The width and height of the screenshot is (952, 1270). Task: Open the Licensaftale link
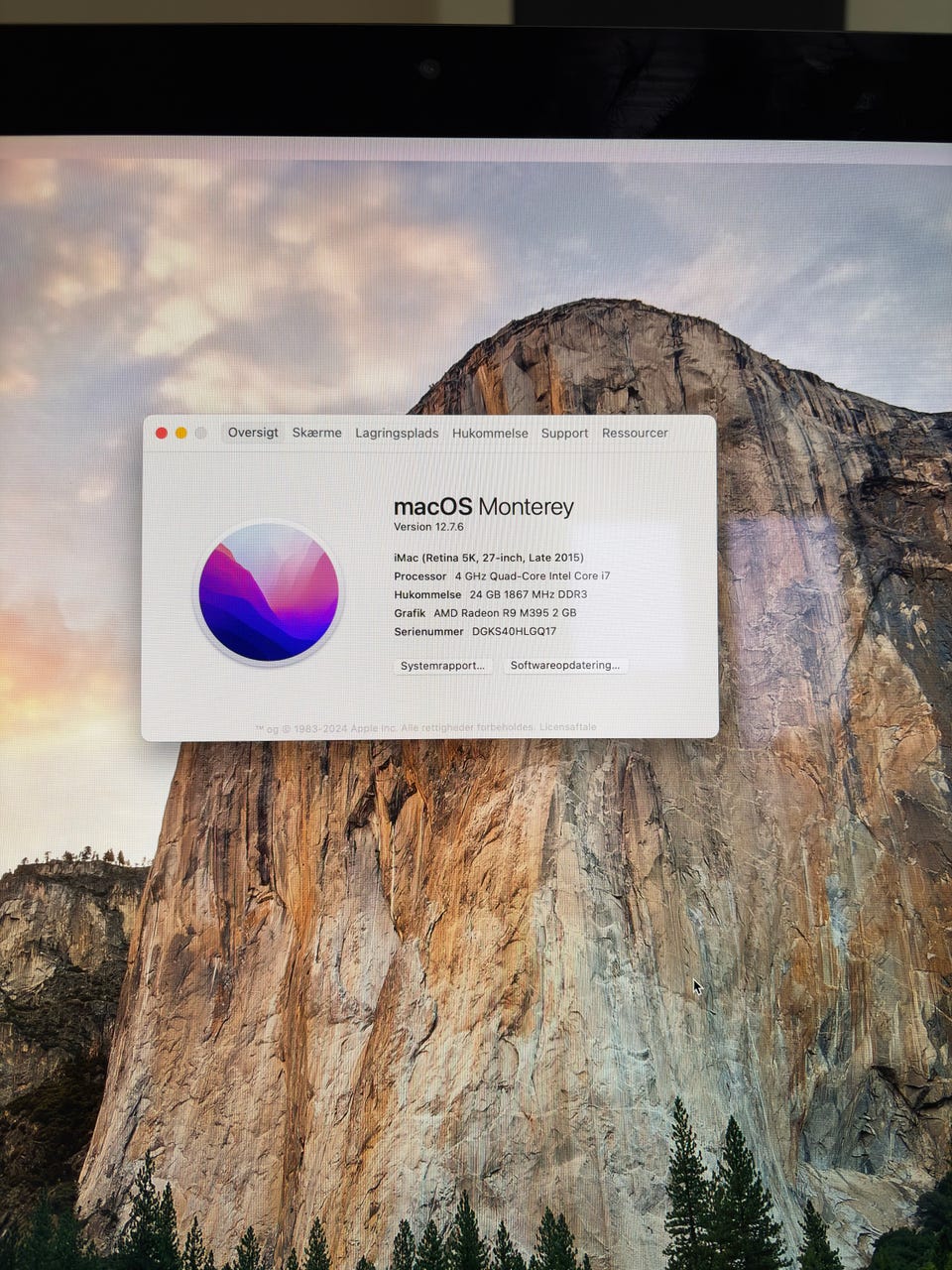pos(568,727)
